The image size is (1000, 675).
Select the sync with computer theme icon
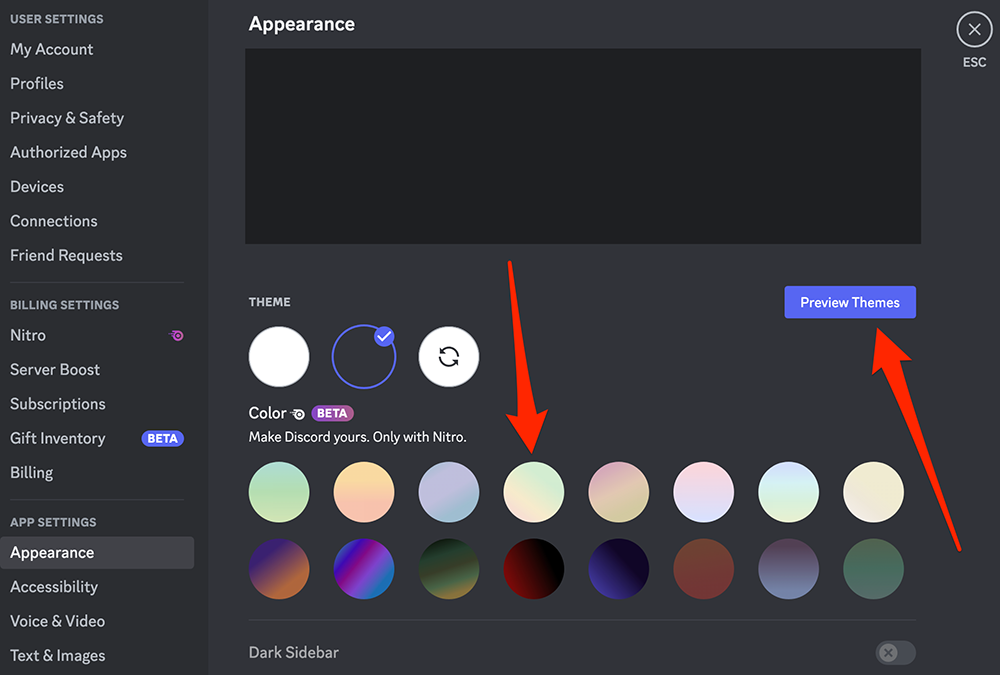point(448,357)
